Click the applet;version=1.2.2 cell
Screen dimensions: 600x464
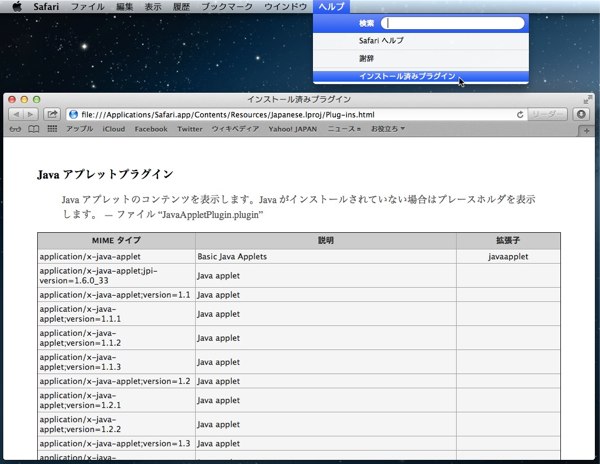(x=116, y=424)
